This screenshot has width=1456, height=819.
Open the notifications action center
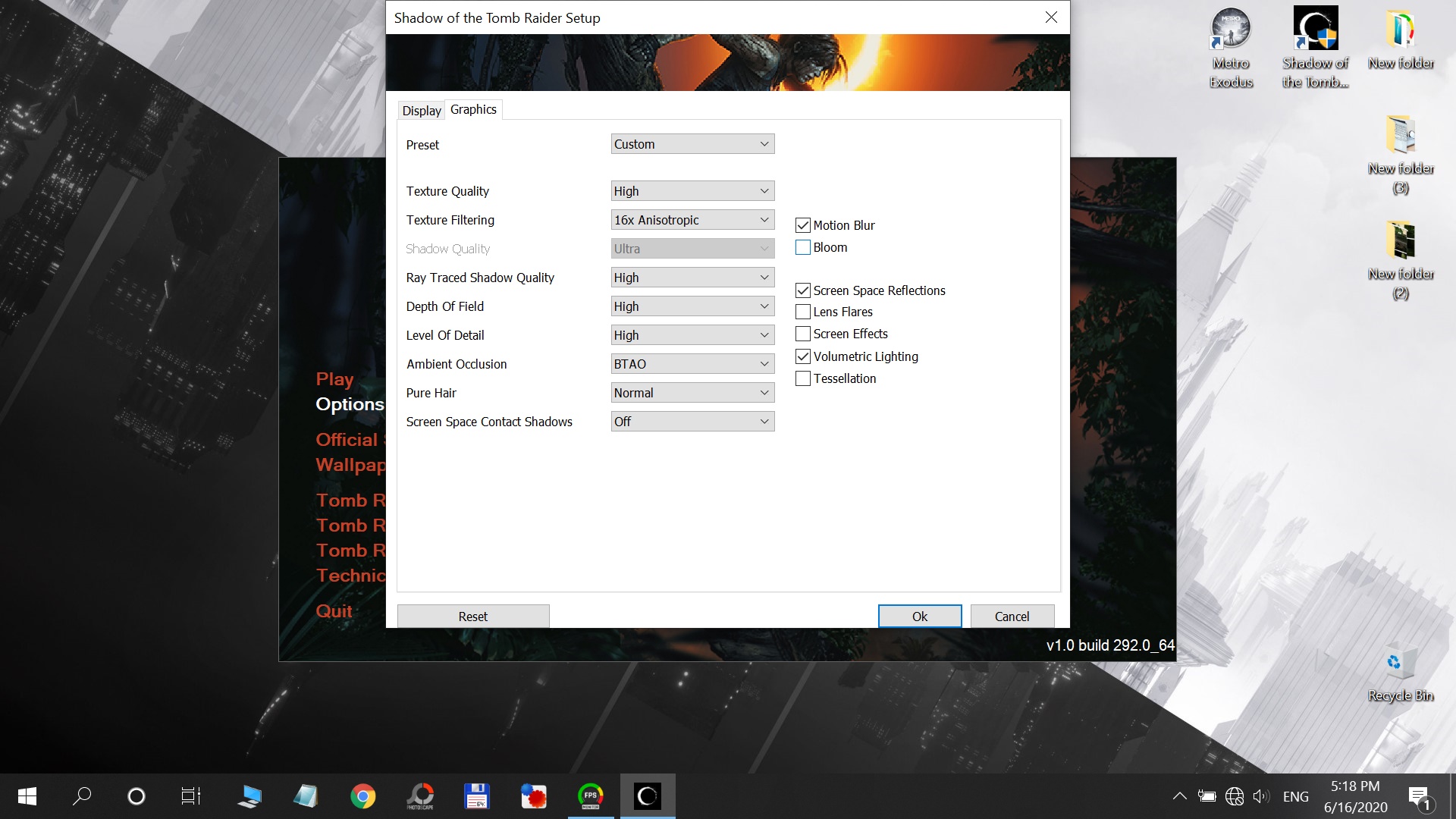tap(1420, 798)
